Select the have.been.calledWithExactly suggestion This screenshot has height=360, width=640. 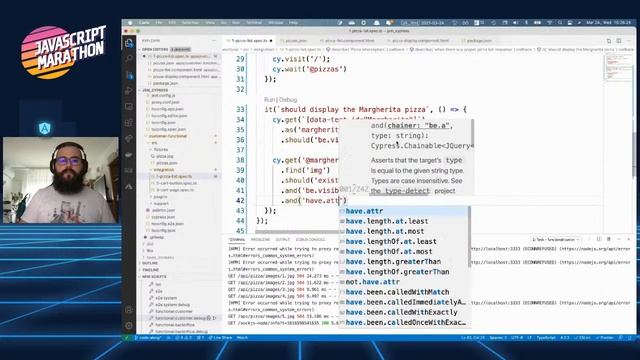pos(404,312)
